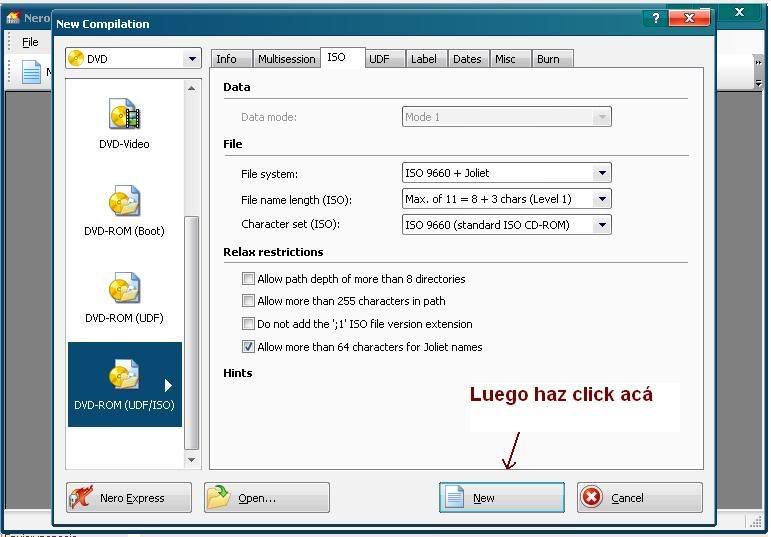The image size is (771, 537).
Task: Uncheck Allow more than 64 characters for Joliet
Action: point(248,347)
